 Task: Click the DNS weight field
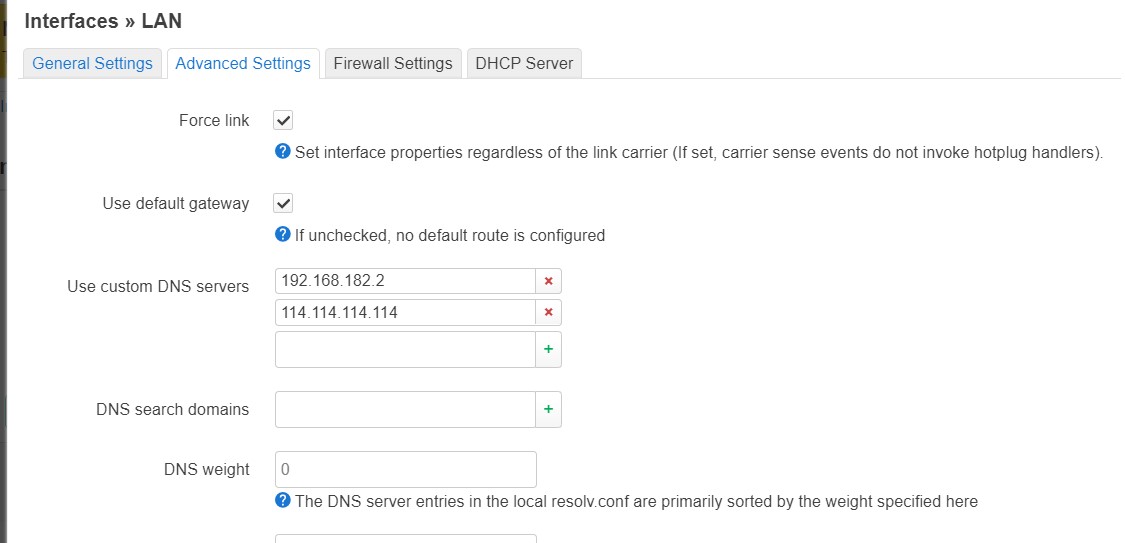405,469
